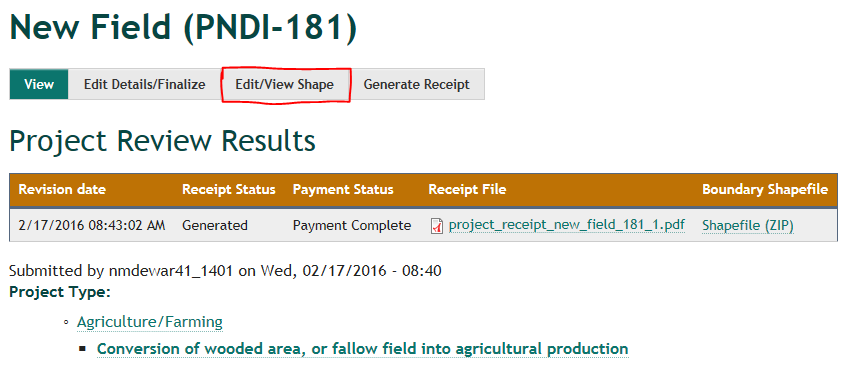Click the PDF file icon beside receipt
Viewport: 846px width, 373px height.
coord(436,226)
